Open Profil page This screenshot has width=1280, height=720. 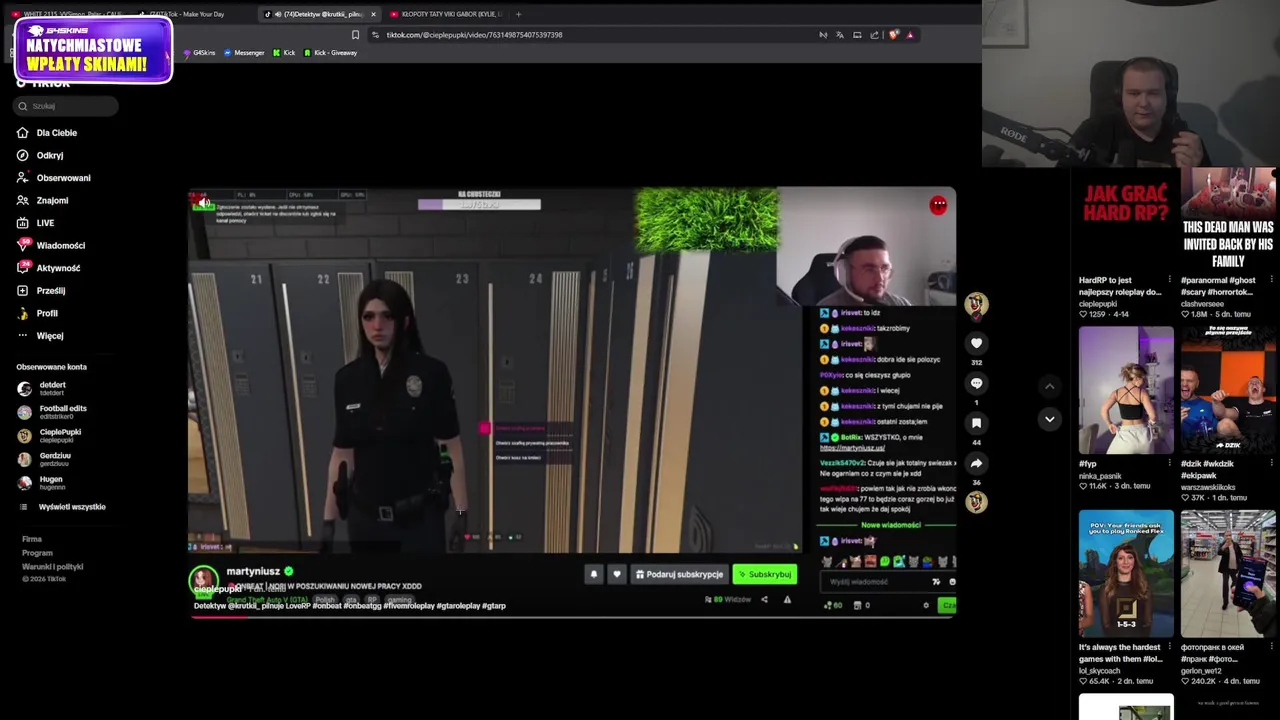[37, 313]
